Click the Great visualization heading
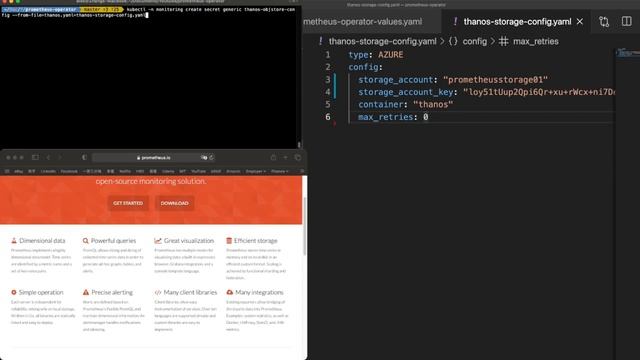Screen dimensions: 640x360 189,241
